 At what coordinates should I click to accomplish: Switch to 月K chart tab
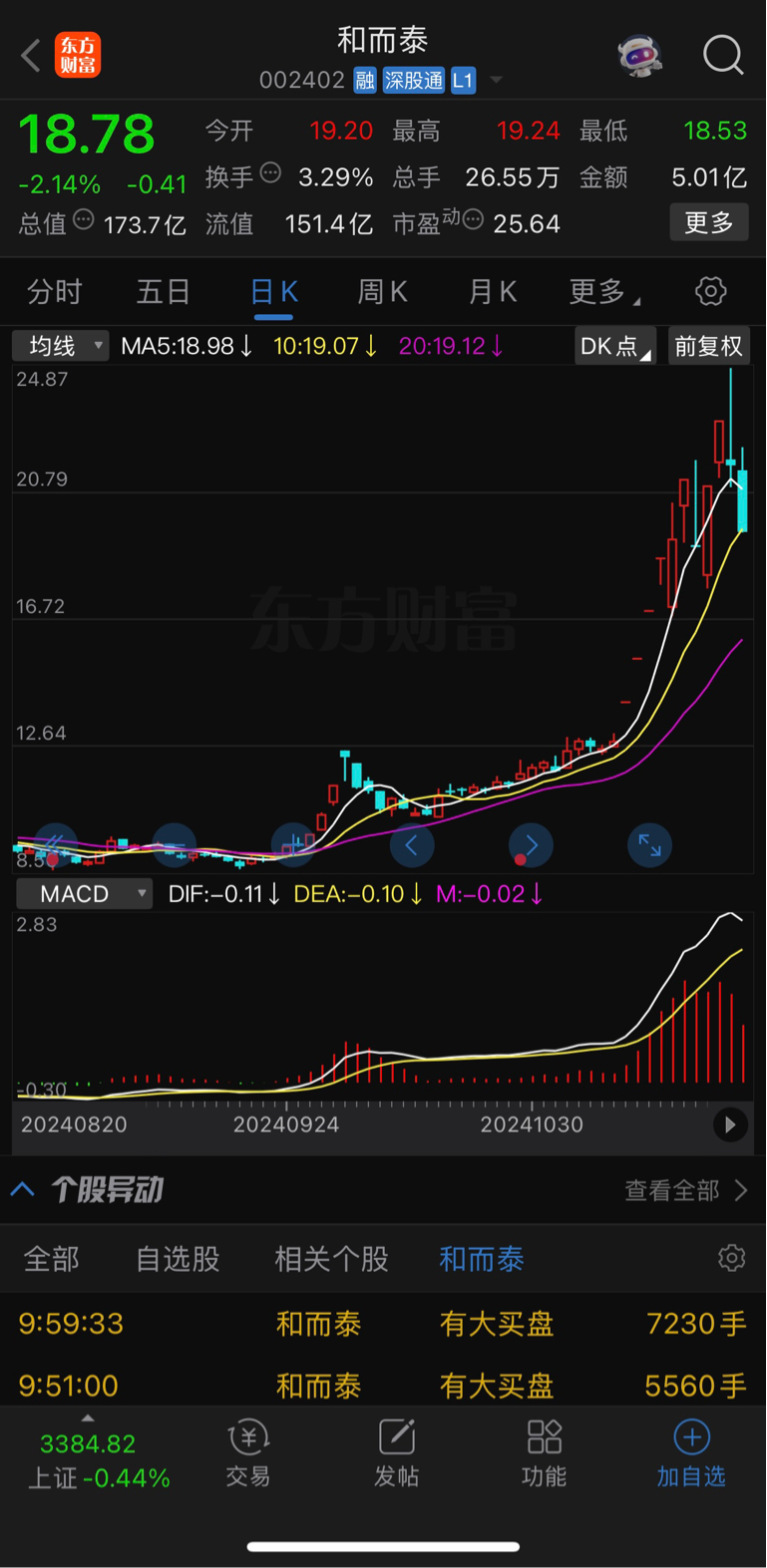[x=493, y=292]
